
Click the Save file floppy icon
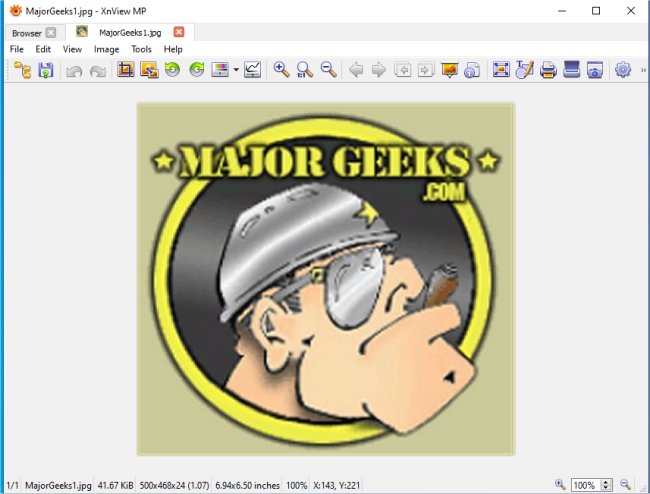tap(46, 70)
